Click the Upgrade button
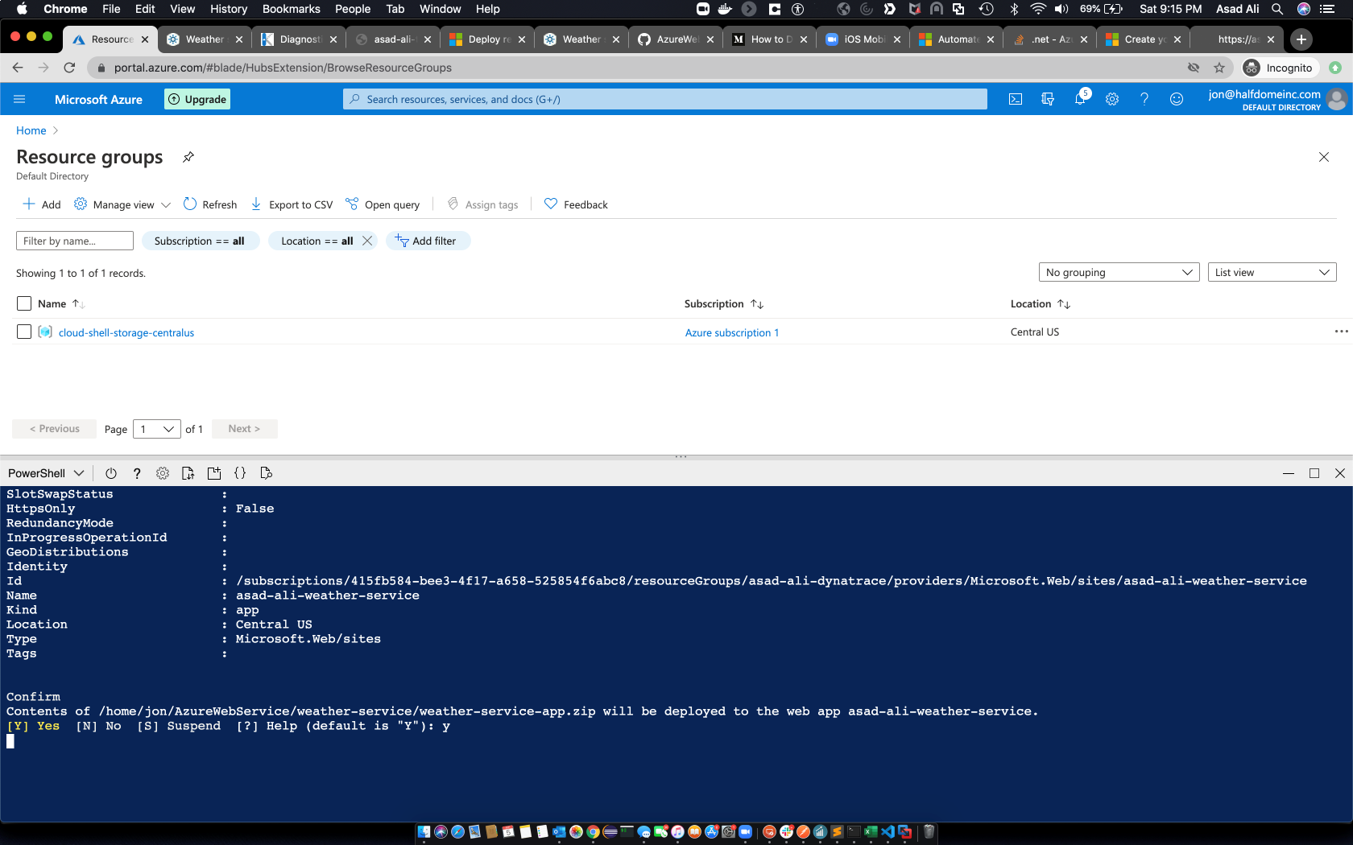The width and height of the screenshot is (1353, 845). coord(197,99)
